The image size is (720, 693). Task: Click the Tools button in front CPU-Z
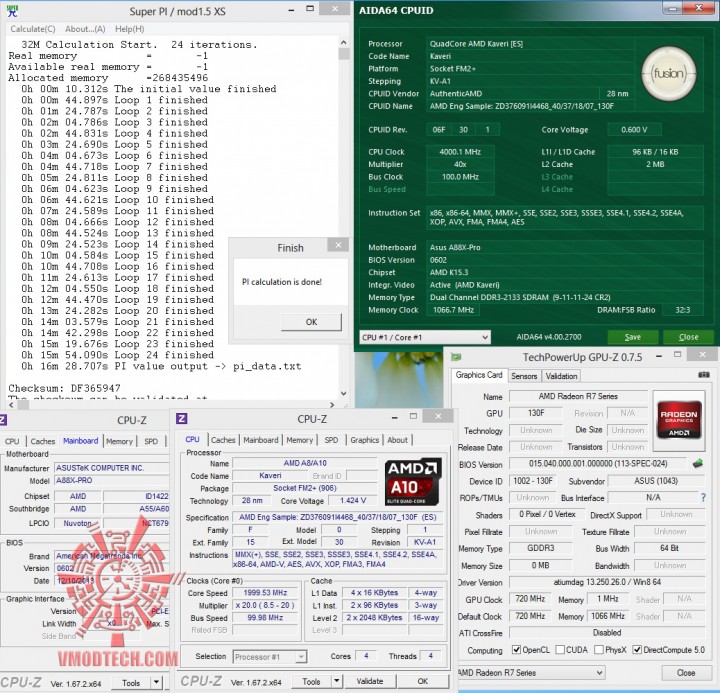(x=311, y=681)
